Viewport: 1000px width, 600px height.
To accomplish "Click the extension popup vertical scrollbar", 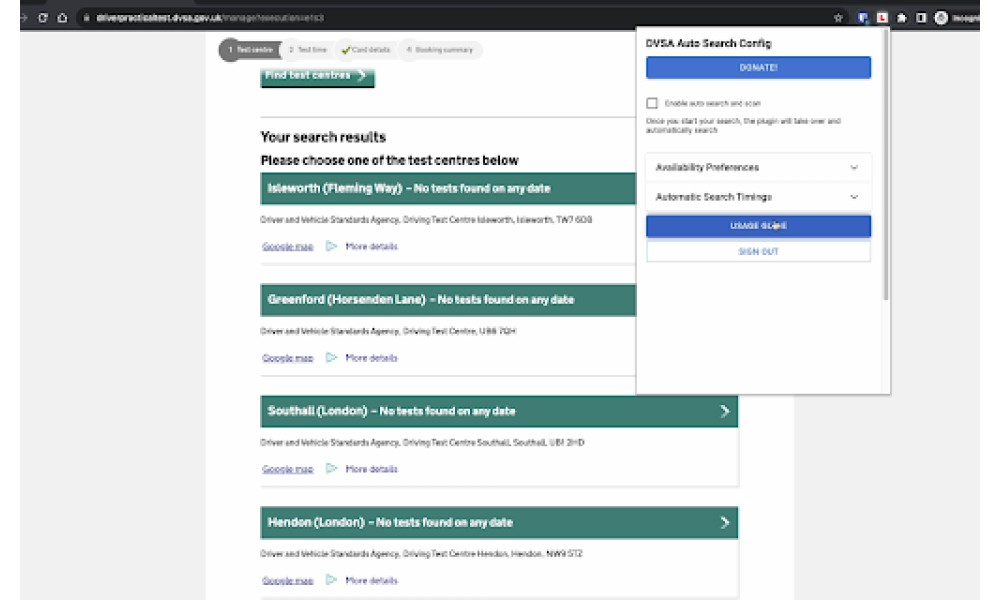I will tap(886, 166).
